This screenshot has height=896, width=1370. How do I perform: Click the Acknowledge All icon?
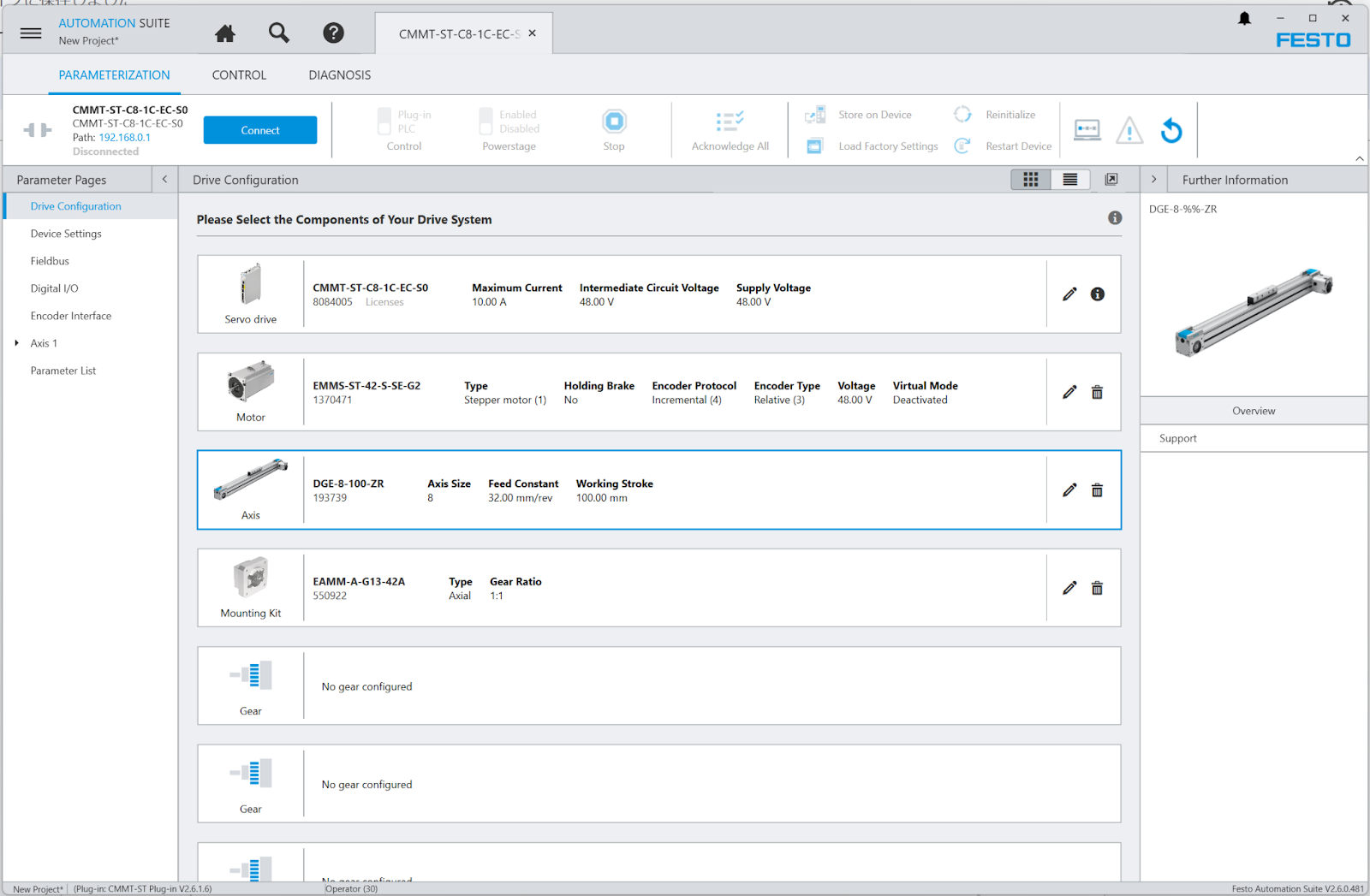pos(730,122)
